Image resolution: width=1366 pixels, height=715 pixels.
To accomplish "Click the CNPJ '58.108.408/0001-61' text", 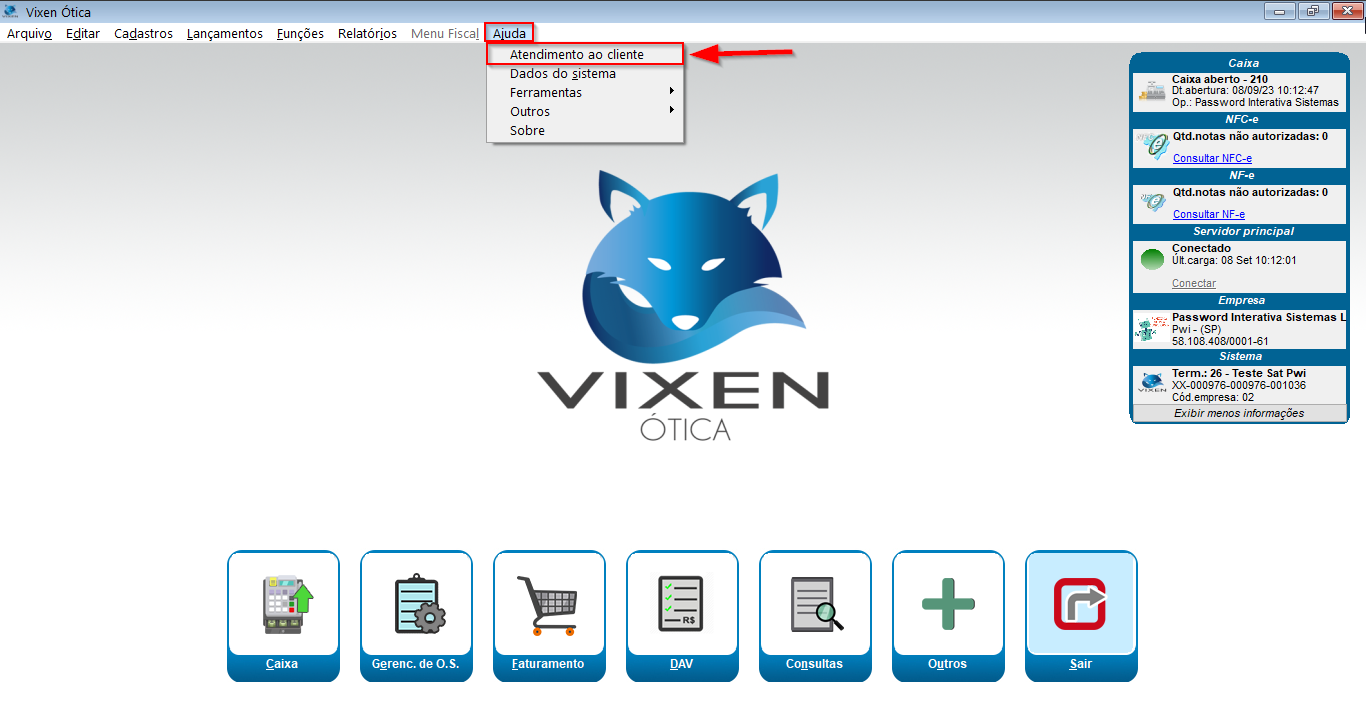I will tap(1221, 341).
